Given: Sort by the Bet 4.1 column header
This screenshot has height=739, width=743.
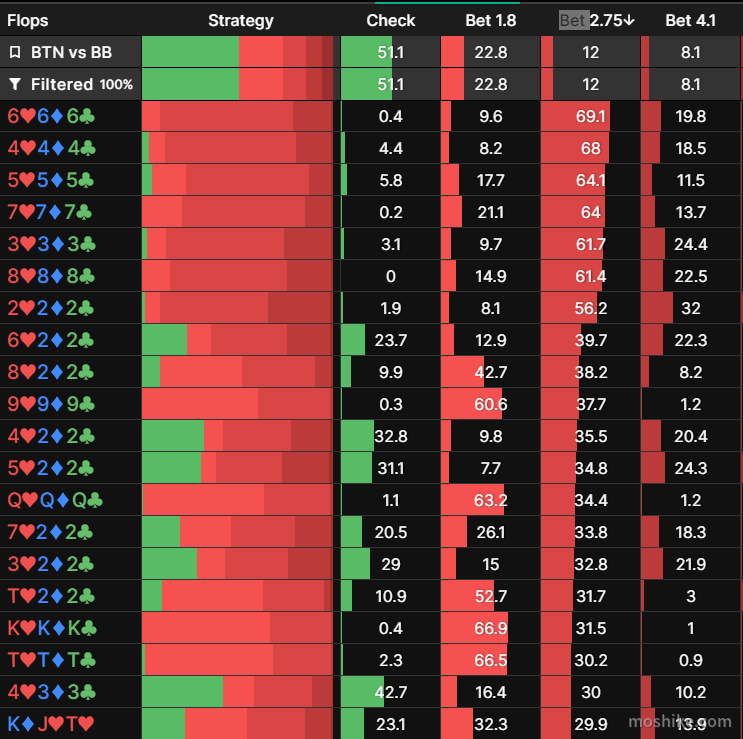Looking at the screenshot, I should 690,20.
